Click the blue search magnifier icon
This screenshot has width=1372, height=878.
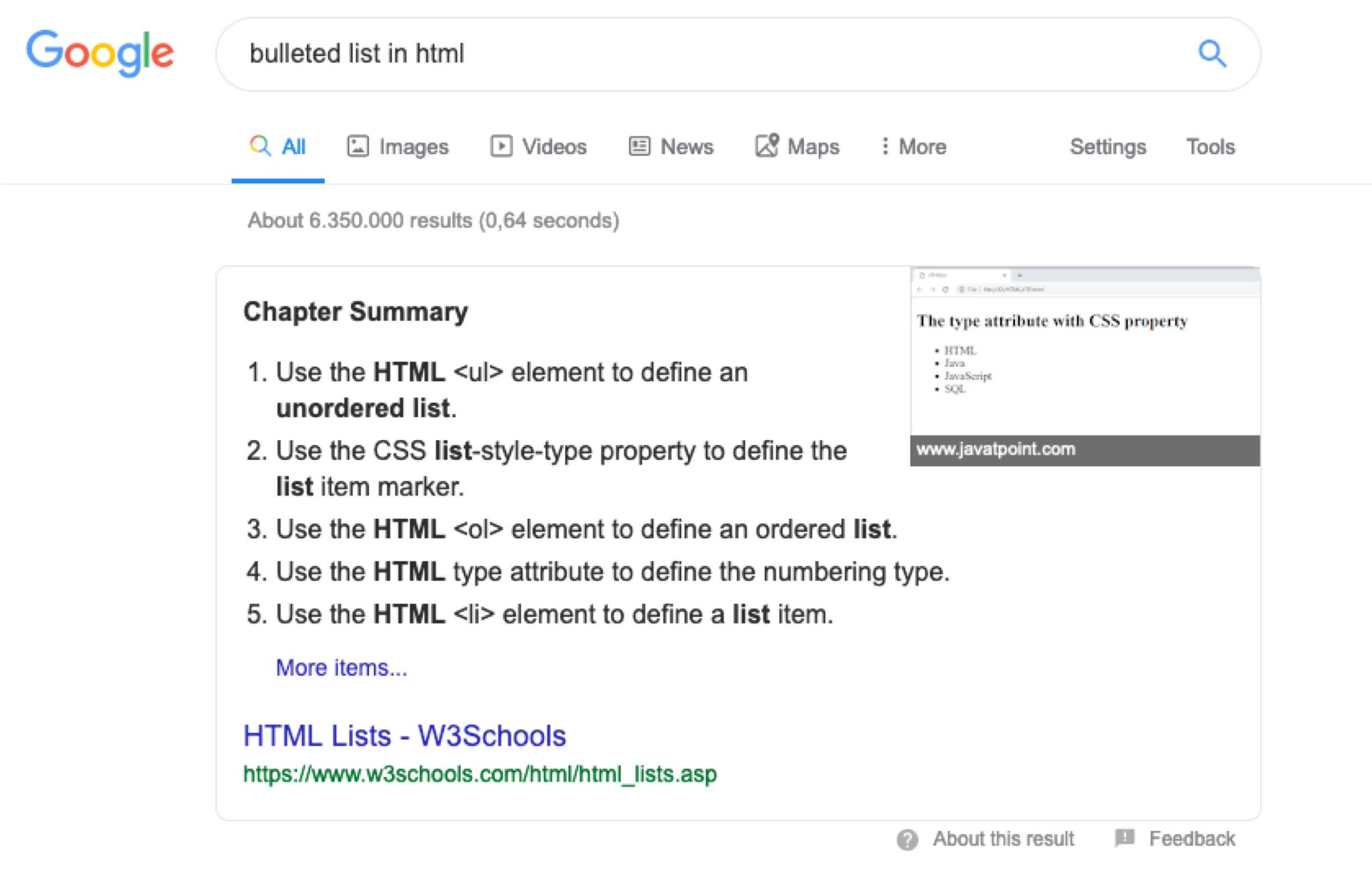click(1211, 54)
